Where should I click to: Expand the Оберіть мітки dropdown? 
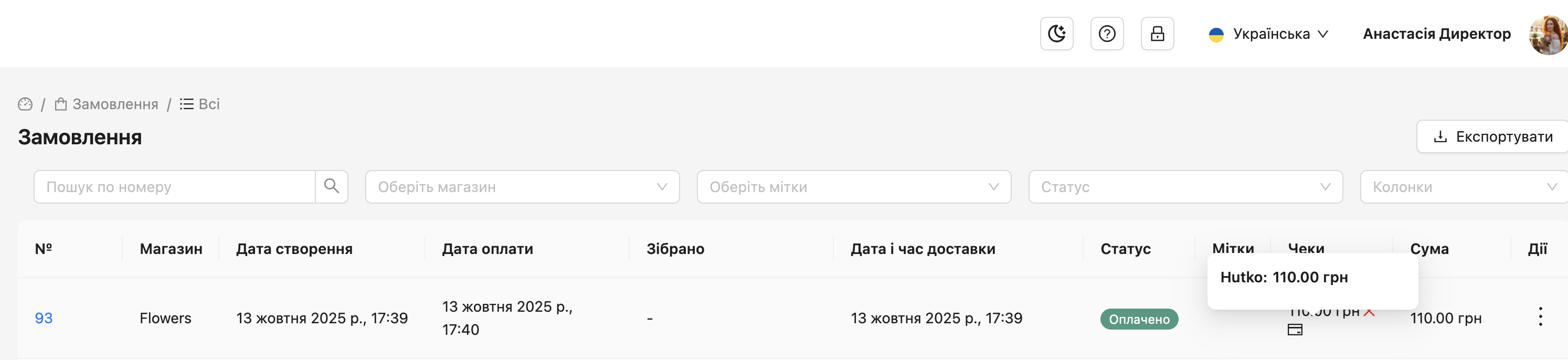(853, 187)
